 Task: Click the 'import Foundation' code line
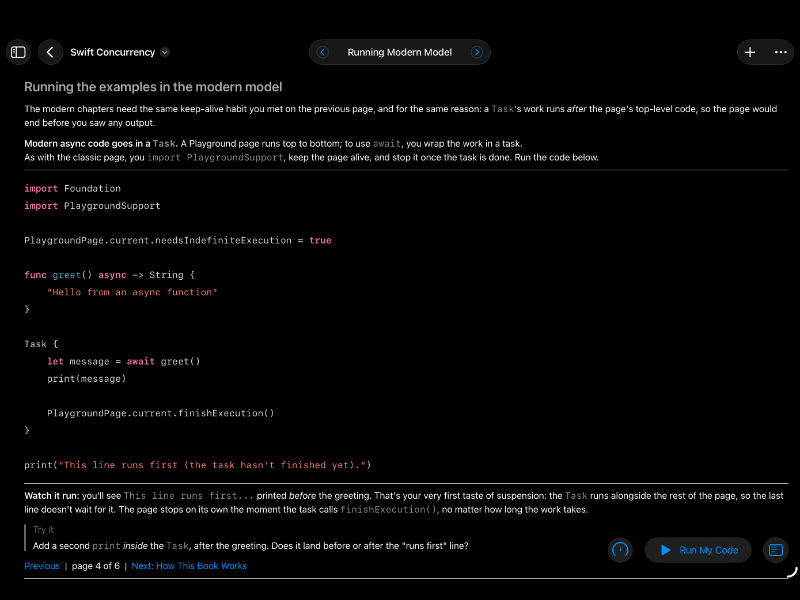pos(72,188)
